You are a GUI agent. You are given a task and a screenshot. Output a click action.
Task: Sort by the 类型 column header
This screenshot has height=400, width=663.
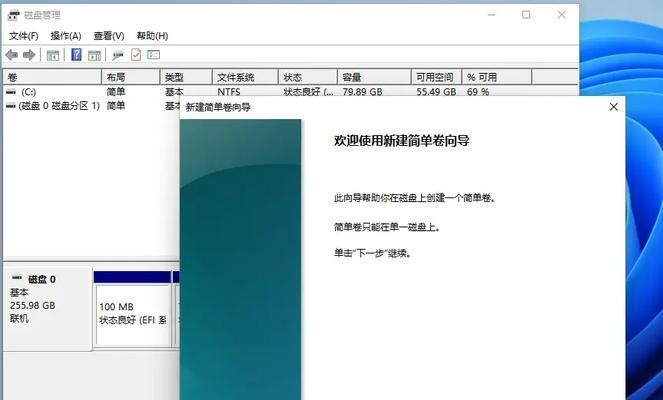186,77
